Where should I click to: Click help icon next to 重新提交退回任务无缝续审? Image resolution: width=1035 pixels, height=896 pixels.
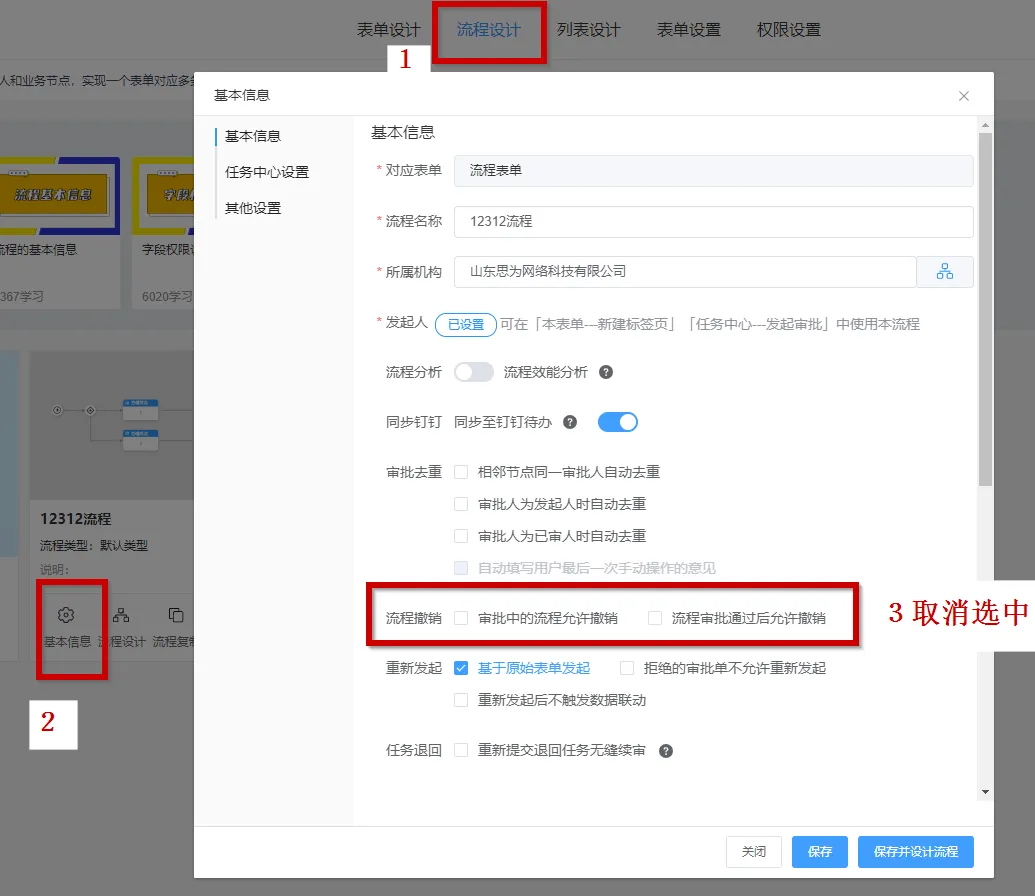tap(665, 751)
